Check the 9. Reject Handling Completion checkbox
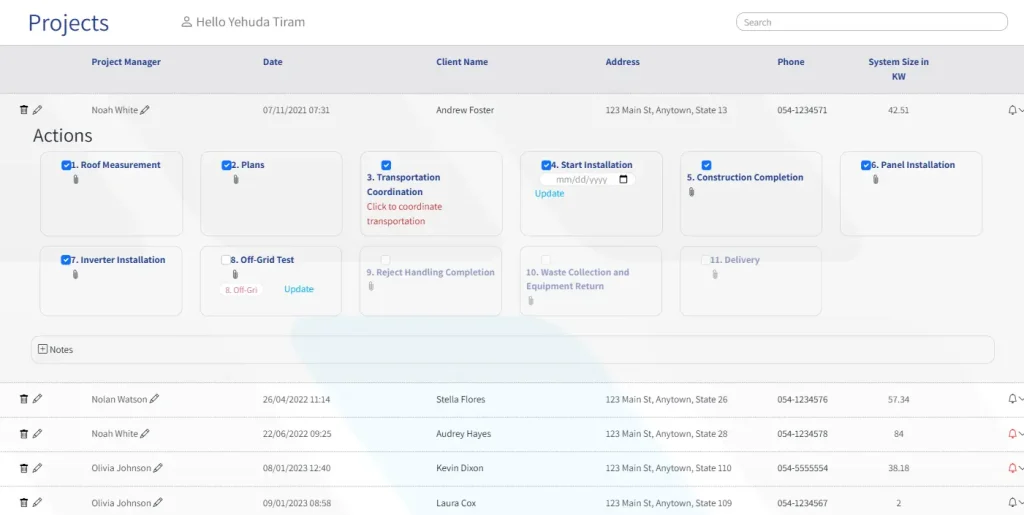Image resolution: width=1024 pixels, height=515 pixels. tap(385, 260)
